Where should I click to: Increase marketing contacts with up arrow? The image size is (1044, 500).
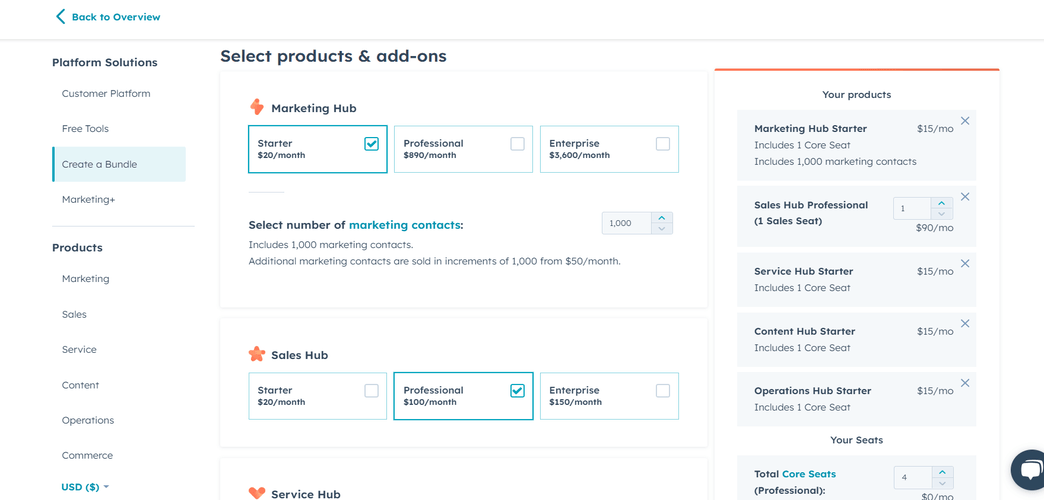coord(661,218)
